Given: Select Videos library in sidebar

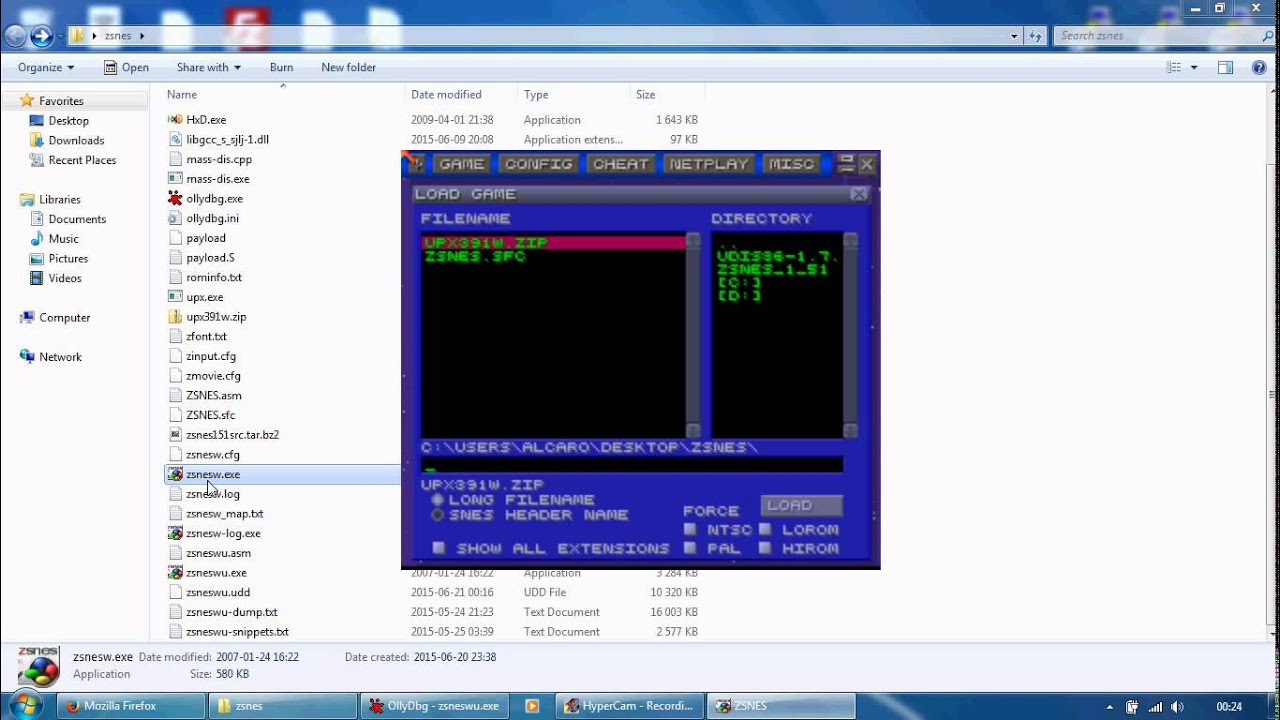Looking at the screenshot, I should [x=65, y=278].
